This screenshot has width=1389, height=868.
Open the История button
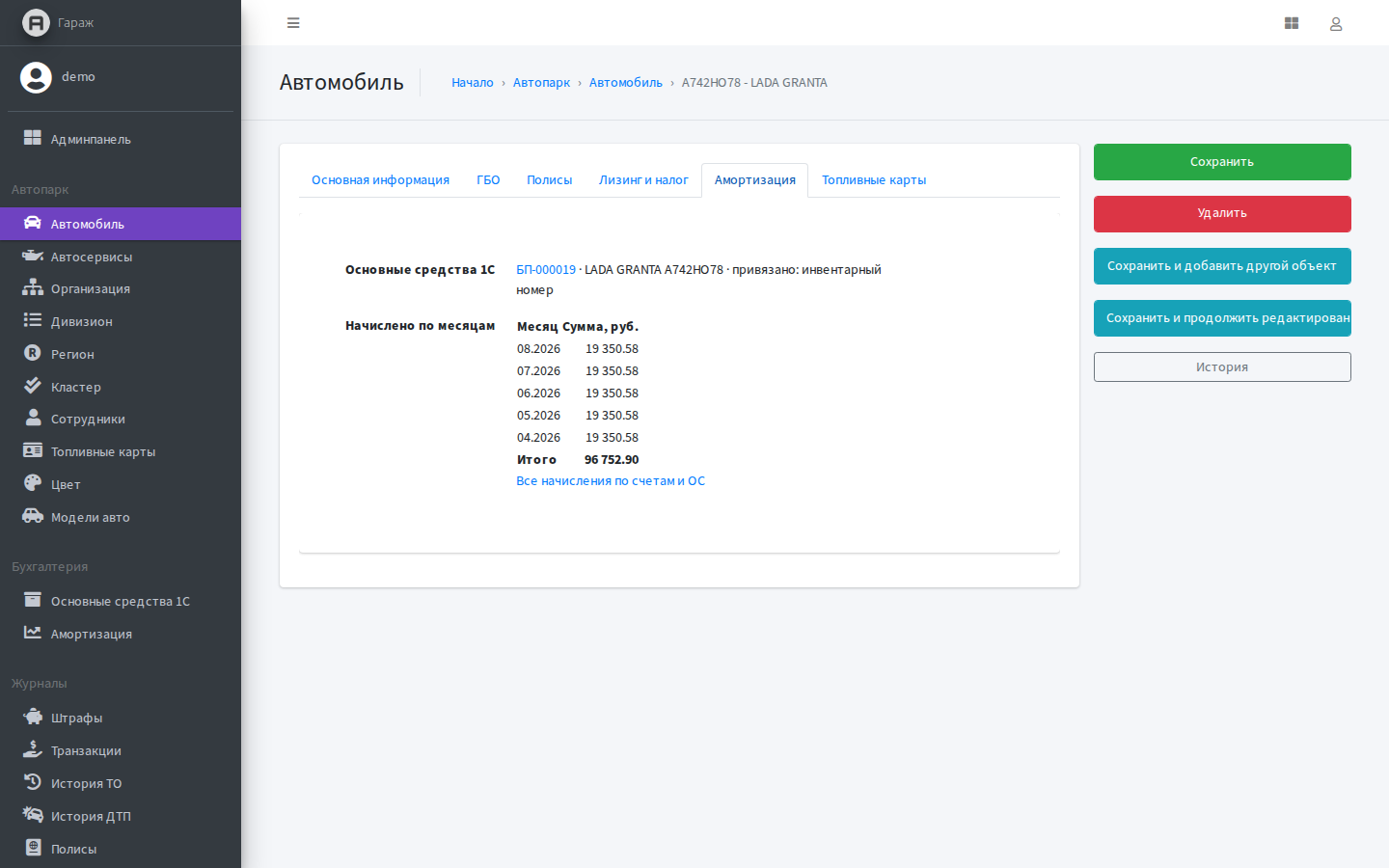1222,366
